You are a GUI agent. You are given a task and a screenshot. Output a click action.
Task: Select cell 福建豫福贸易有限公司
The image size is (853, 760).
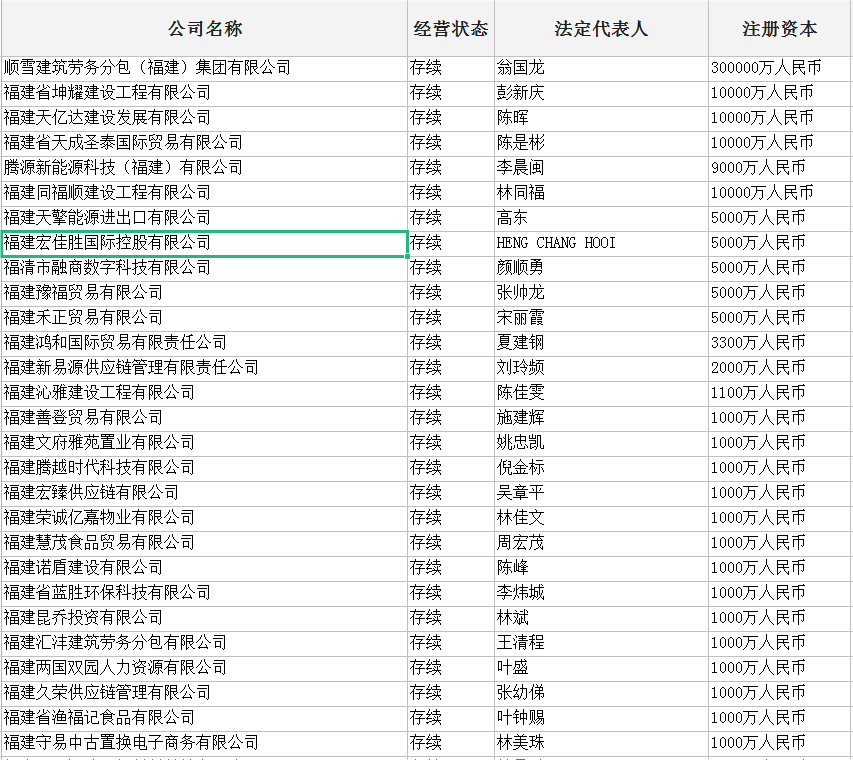click(205, 293)
